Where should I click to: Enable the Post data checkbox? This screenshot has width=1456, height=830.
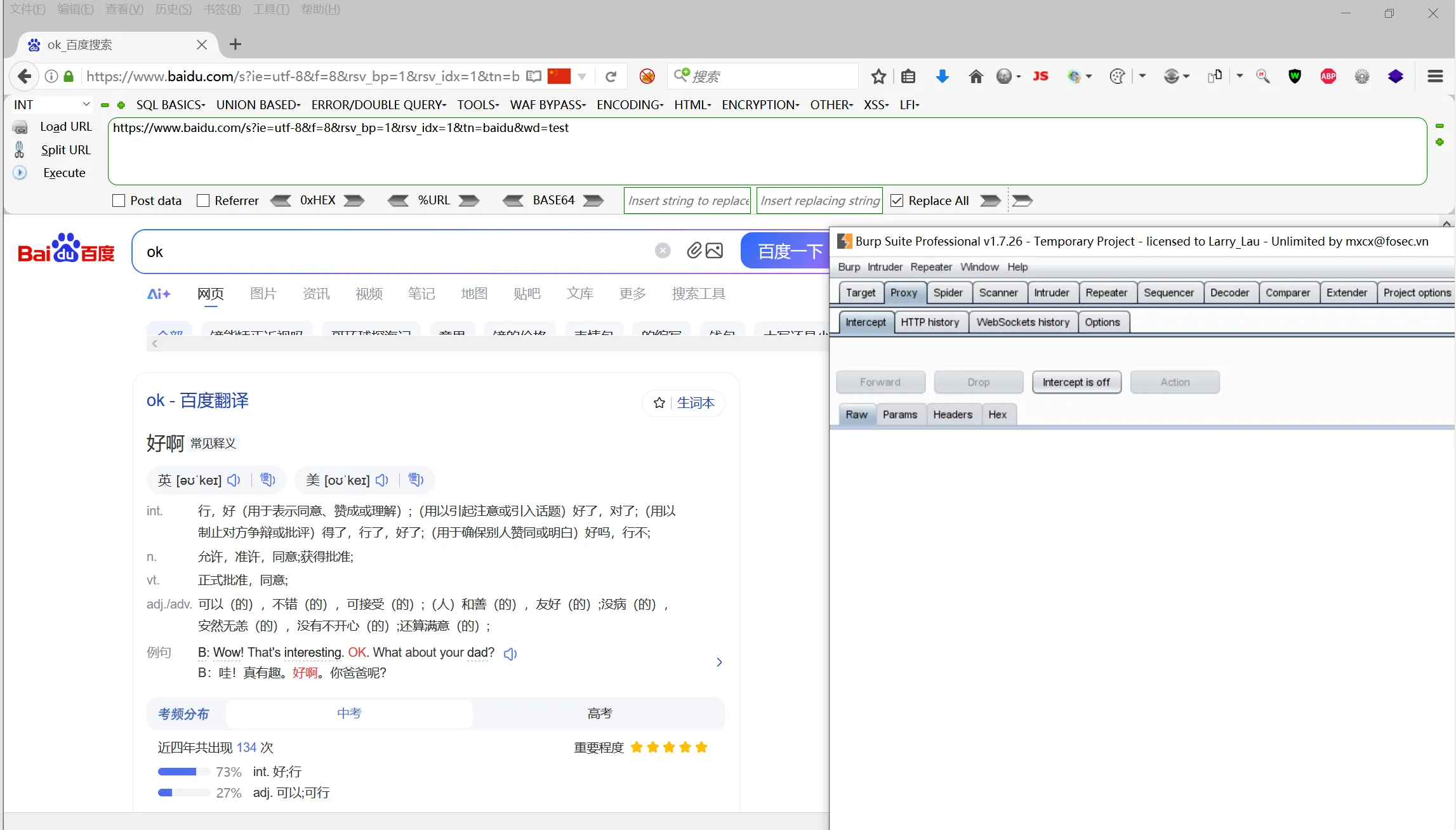[x=119, y=201]
